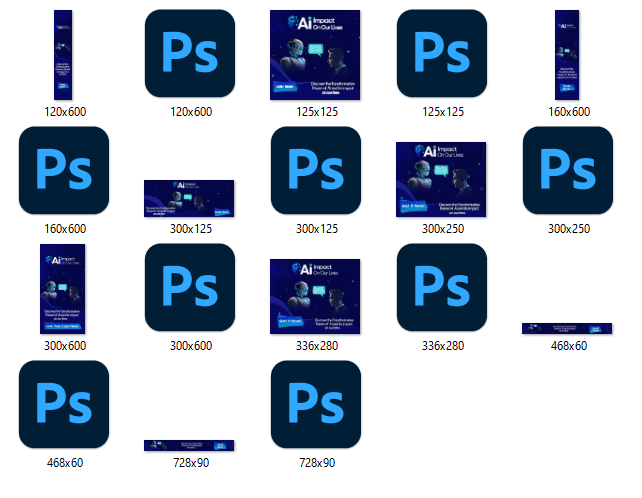Click the 336x280 filename under the Ps icon
The height and width of the screenshot is (498, 642).
443,346
